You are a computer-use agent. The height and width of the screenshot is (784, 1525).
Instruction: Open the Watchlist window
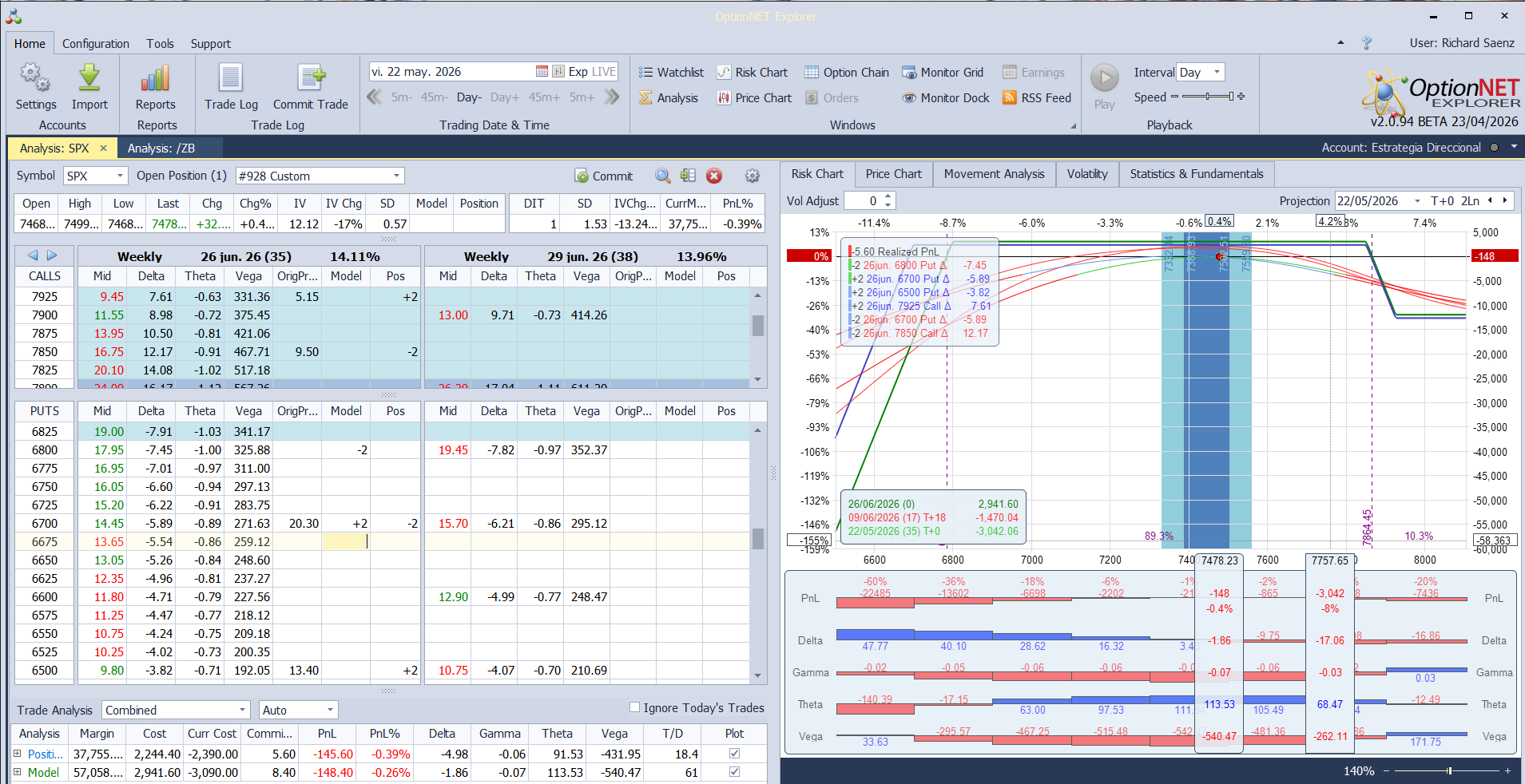pos(671,73)
